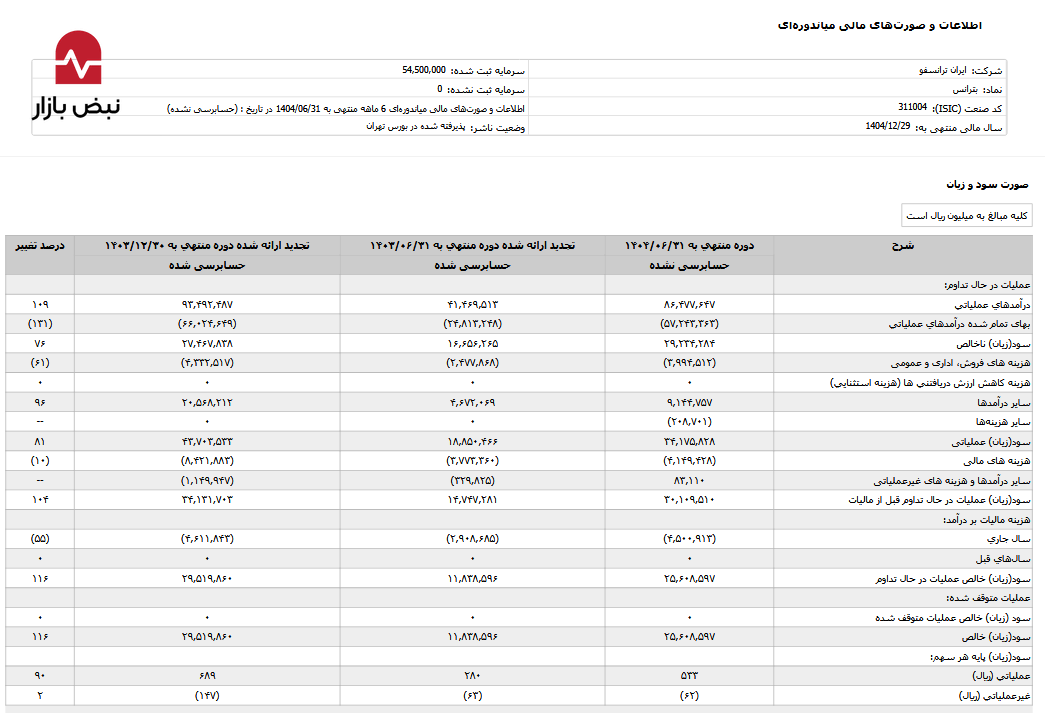Select the ۱۴۰۳/۱۲/۳۰ restated period column header

point(207,245)
